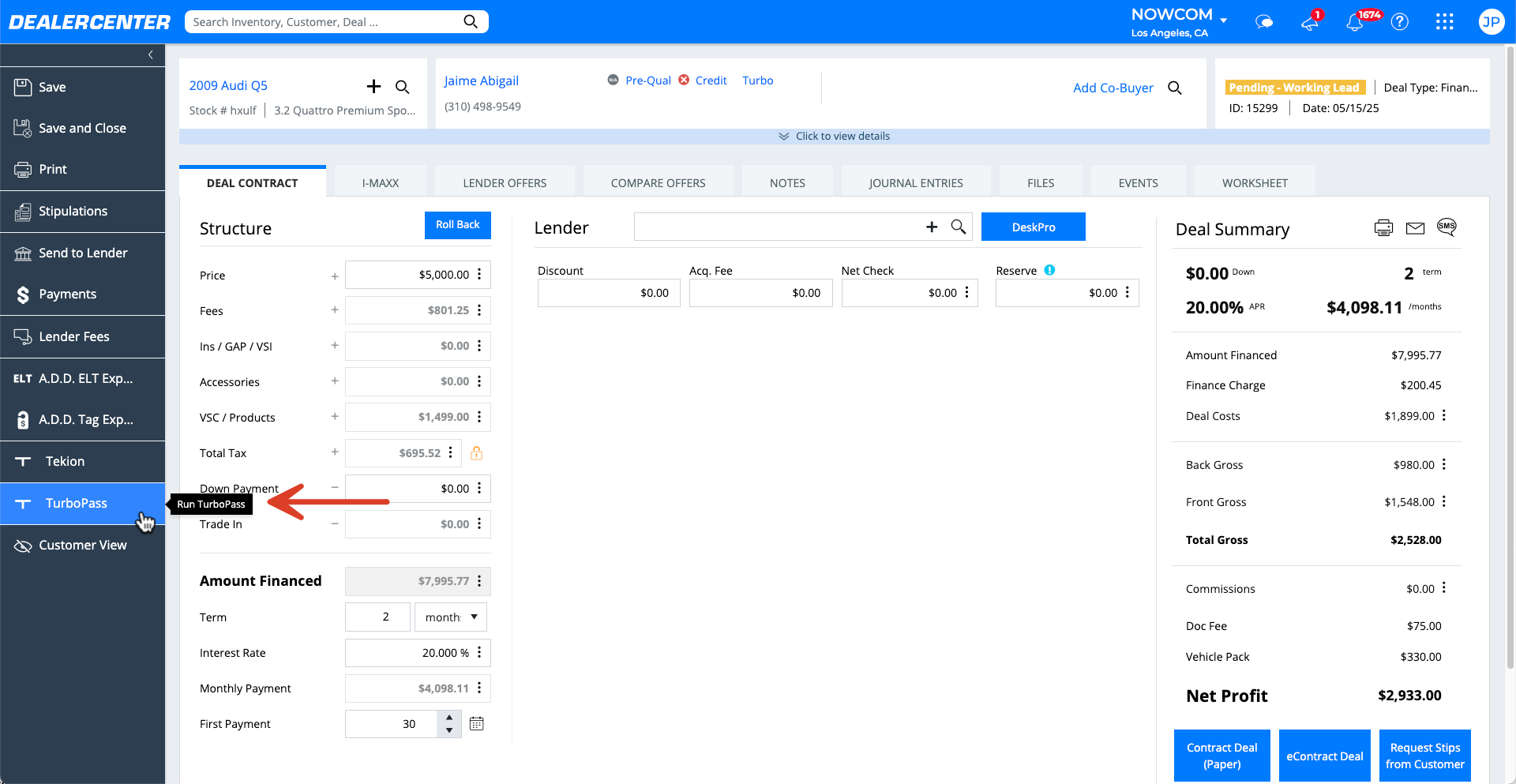Open A.D.D. ELT Export item
The image size is (1516, 784).
83,378
